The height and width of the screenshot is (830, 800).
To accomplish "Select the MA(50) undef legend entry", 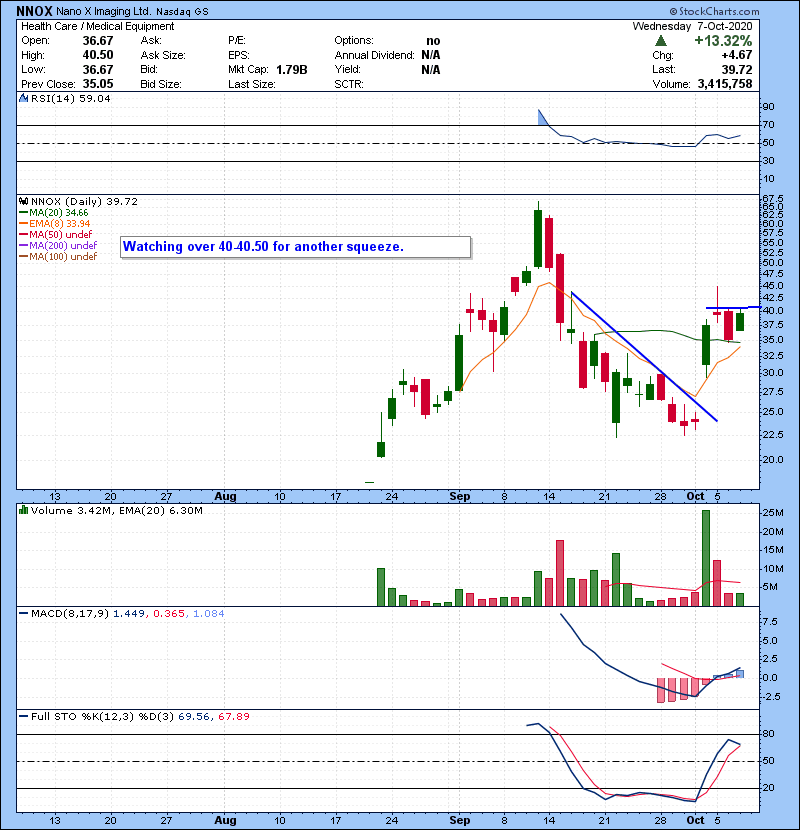I will click(56, 234).
